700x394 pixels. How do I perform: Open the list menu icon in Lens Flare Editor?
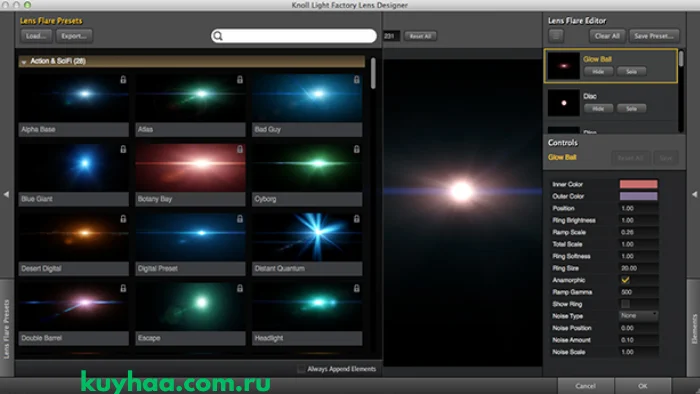(556, 36)
